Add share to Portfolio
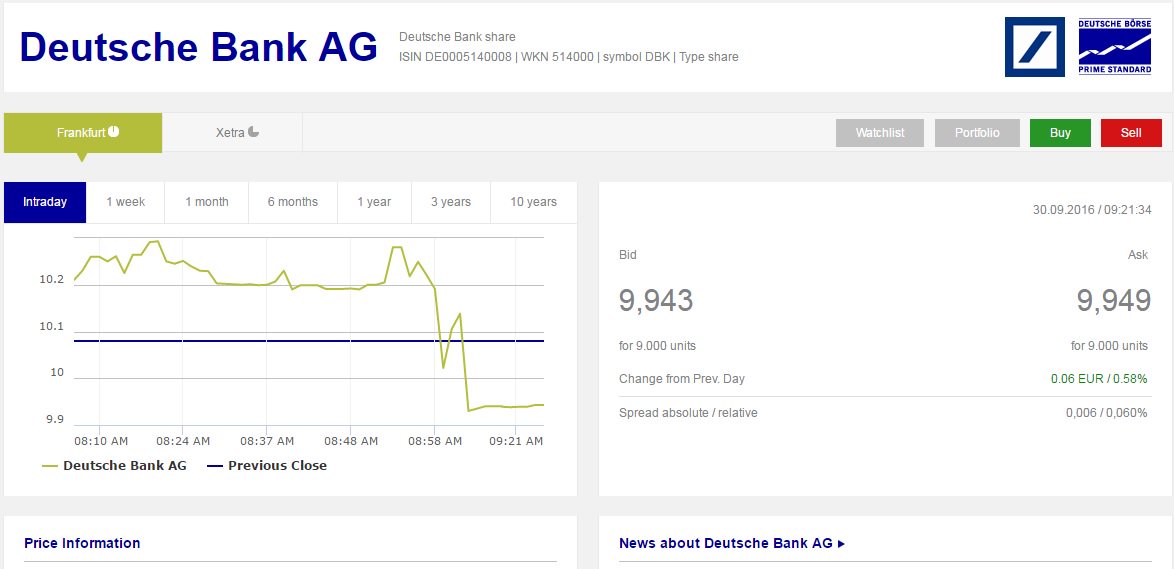The width and height of the screenshot is (1174, 569). click(x=977, y=133)
